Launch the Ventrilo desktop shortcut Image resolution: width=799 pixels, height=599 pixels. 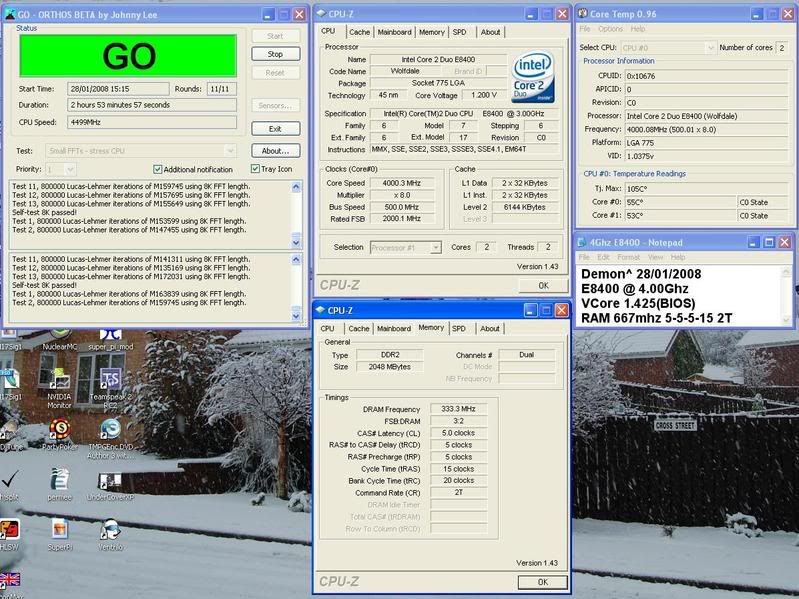(111, 534)
